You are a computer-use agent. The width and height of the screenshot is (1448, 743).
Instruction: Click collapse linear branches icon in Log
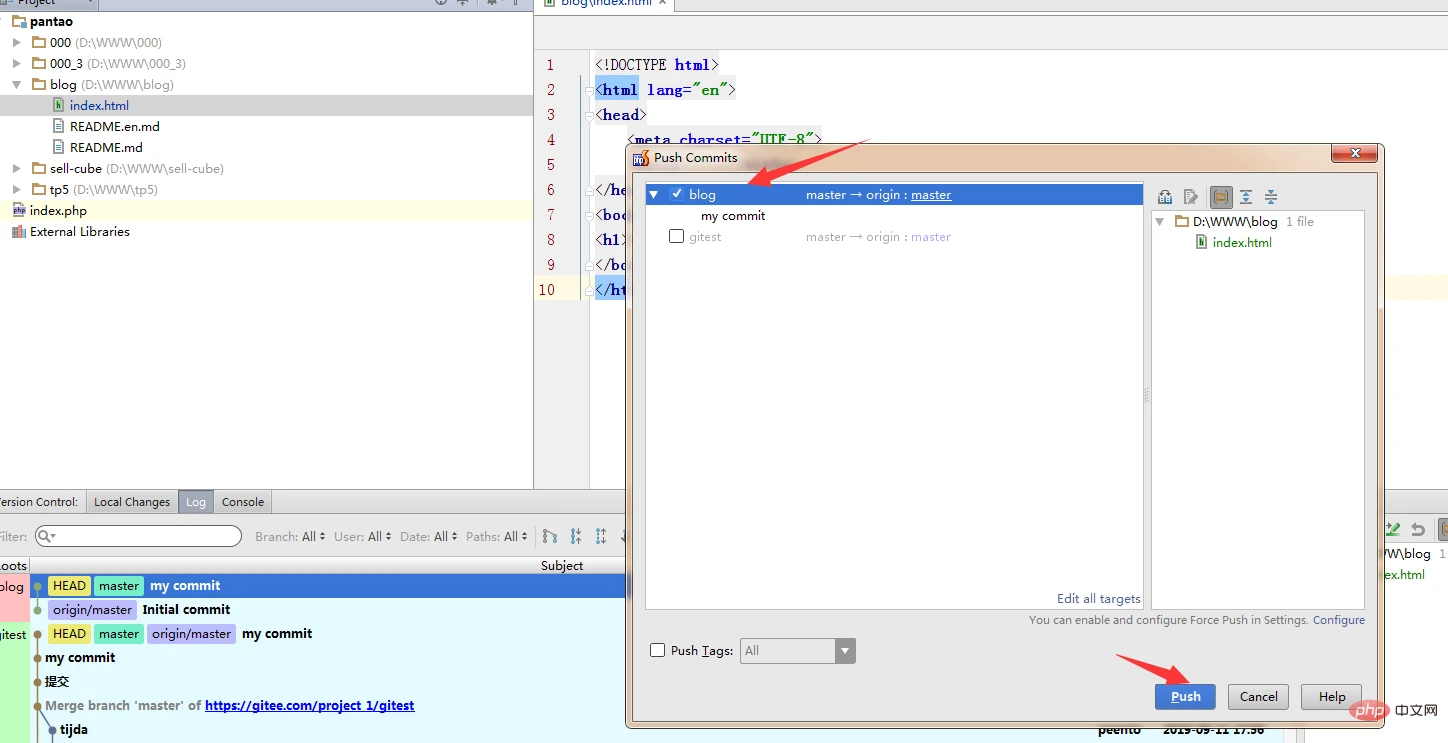click(576, 537)
